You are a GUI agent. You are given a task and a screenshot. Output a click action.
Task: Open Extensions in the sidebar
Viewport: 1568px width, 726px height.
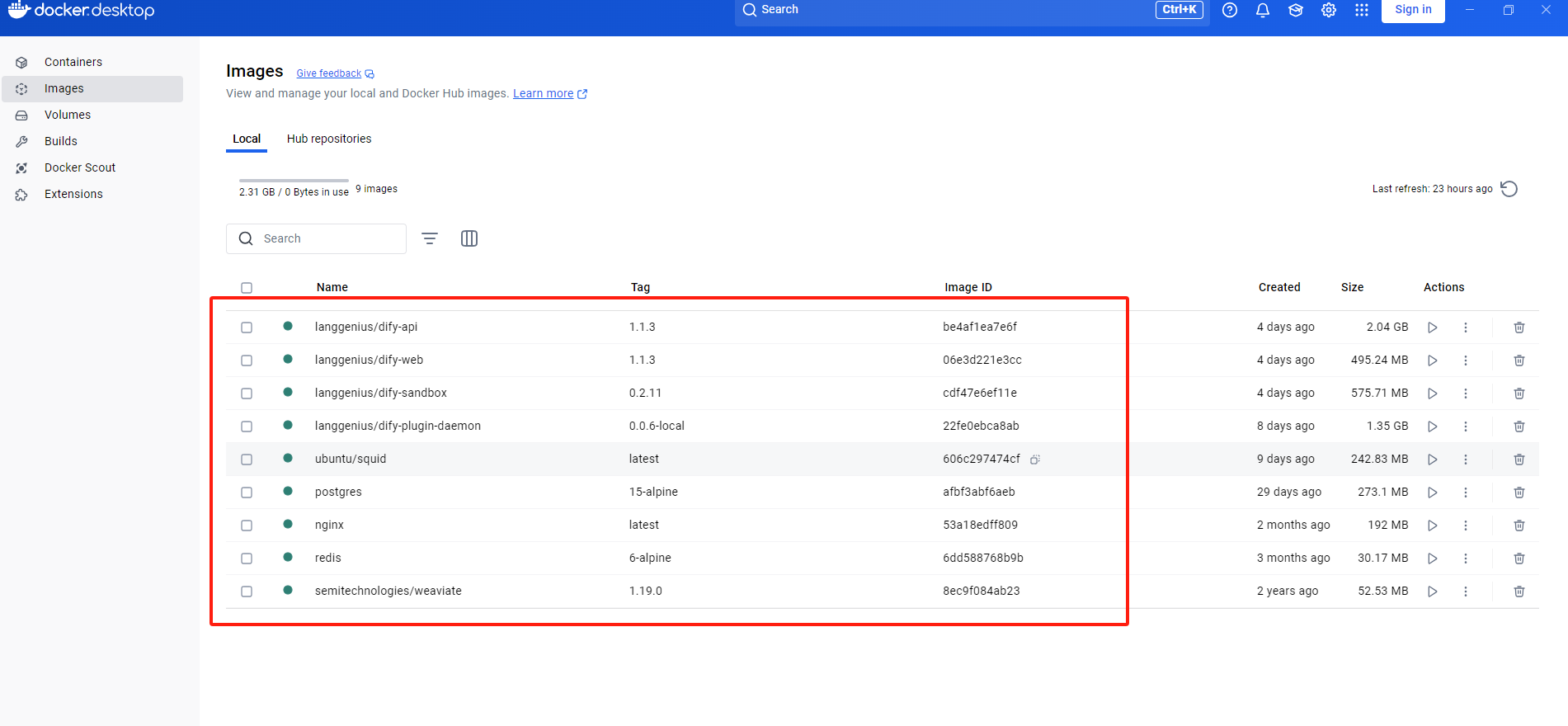92,195
